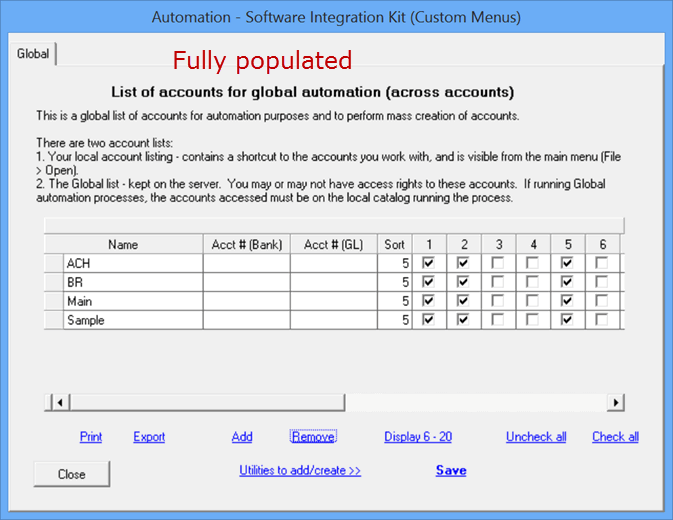Click the Print link
673x520 pixels.
tap(91, 437)
